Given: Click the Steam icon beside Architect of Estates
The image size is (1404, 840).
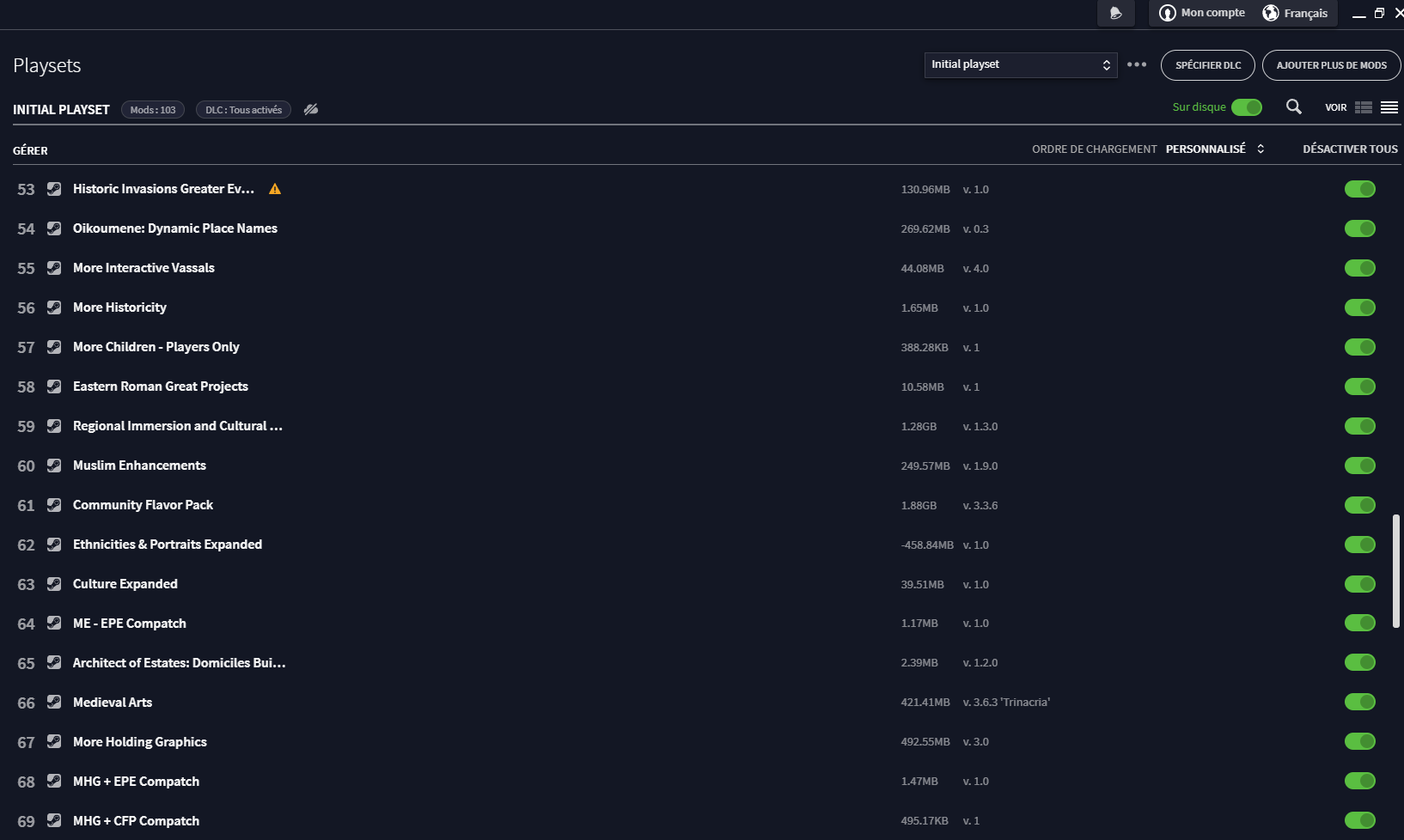Looking at the screenshot, I should point(54,662).
